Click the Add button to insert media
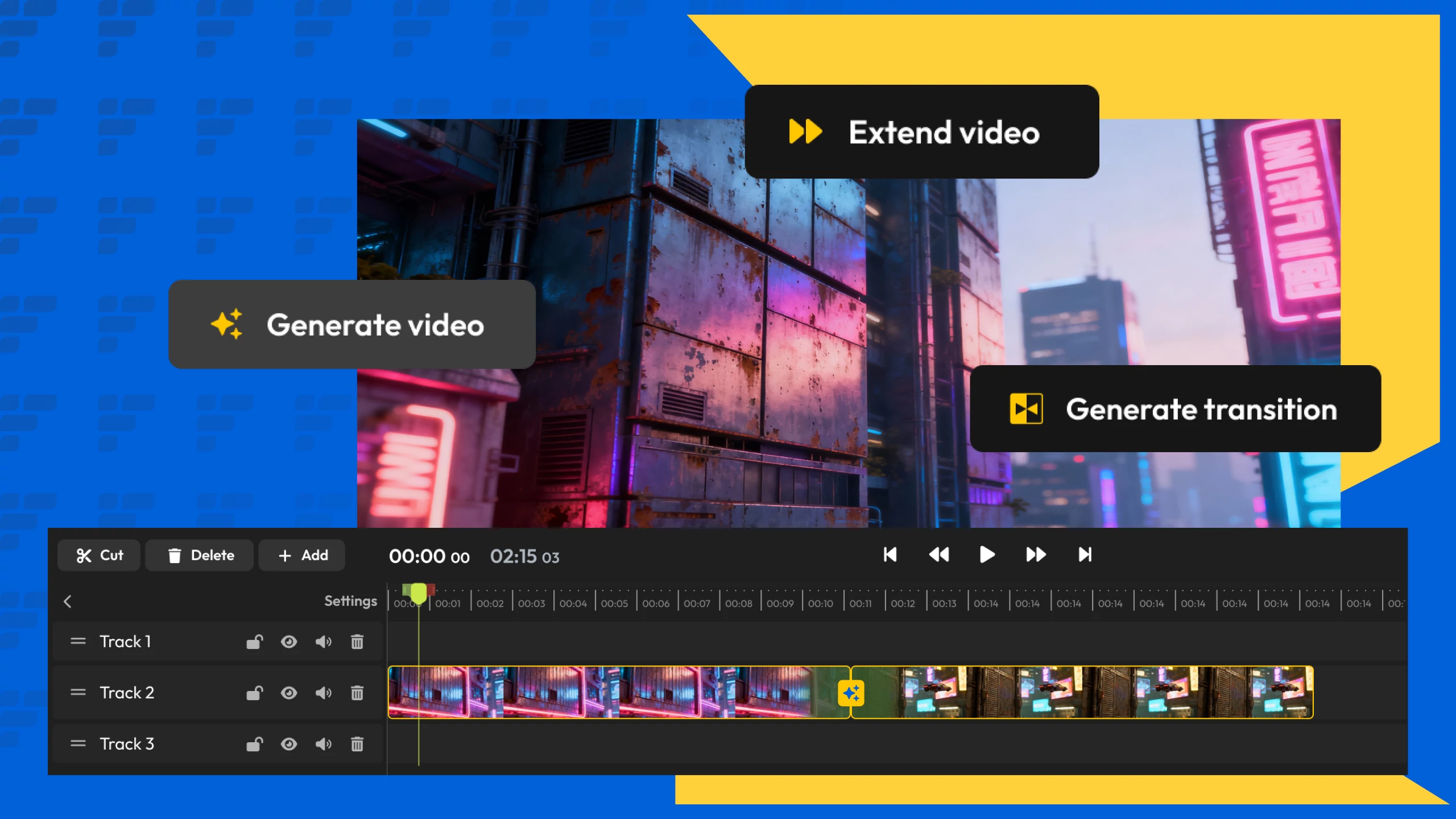This screenshot has width=1456, height=819. [x=301, y=555]
